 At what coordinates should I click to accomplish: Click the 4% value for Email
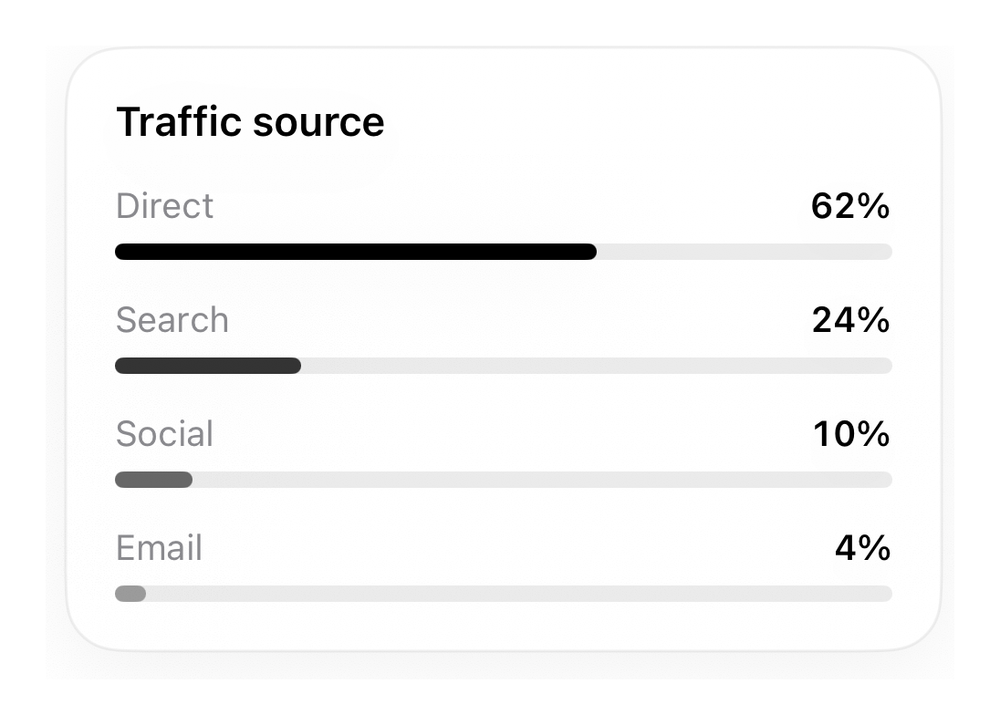point(863,548)
